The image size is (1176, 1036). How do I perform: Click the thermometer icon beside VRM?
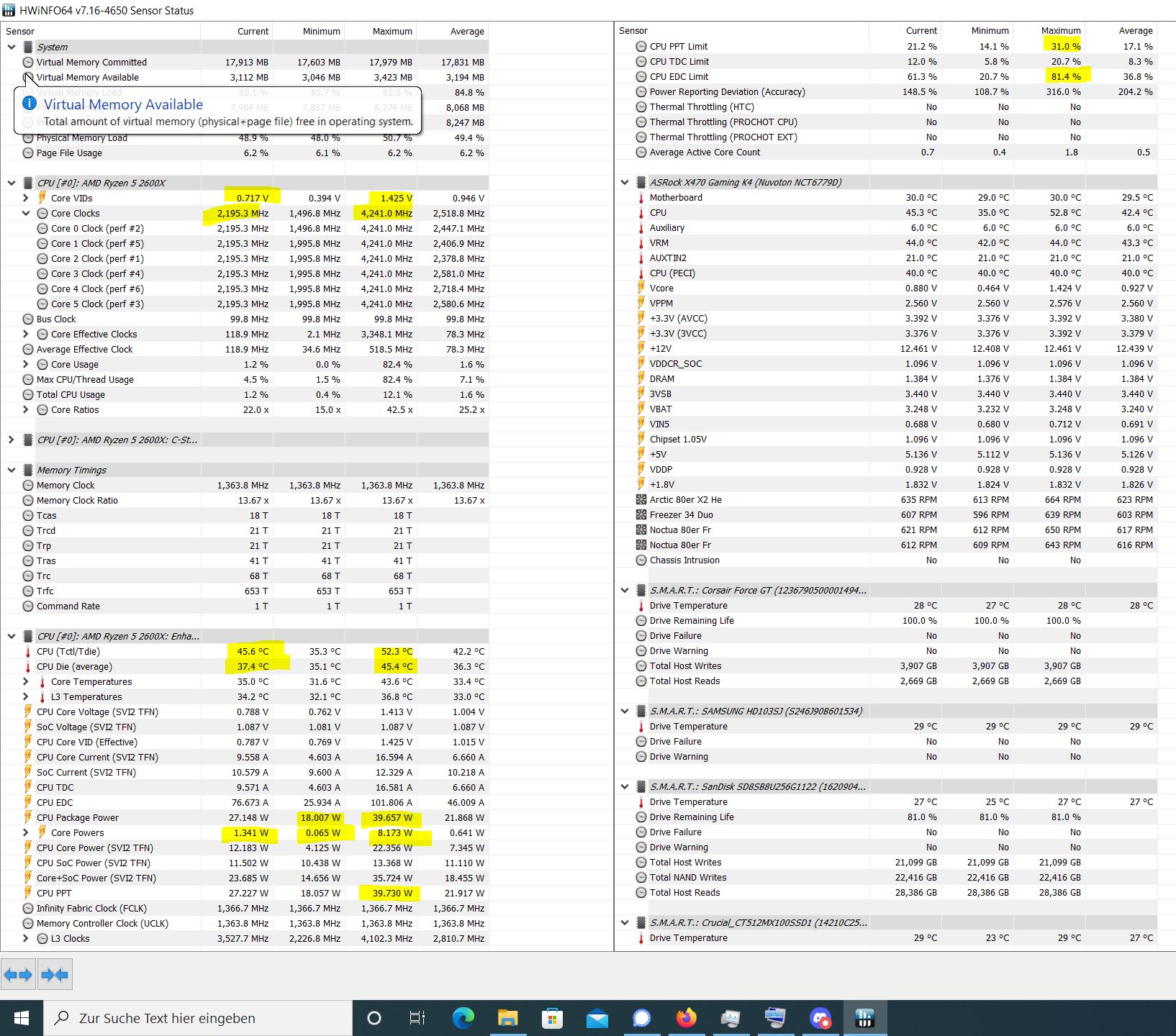tap(641, 242)
